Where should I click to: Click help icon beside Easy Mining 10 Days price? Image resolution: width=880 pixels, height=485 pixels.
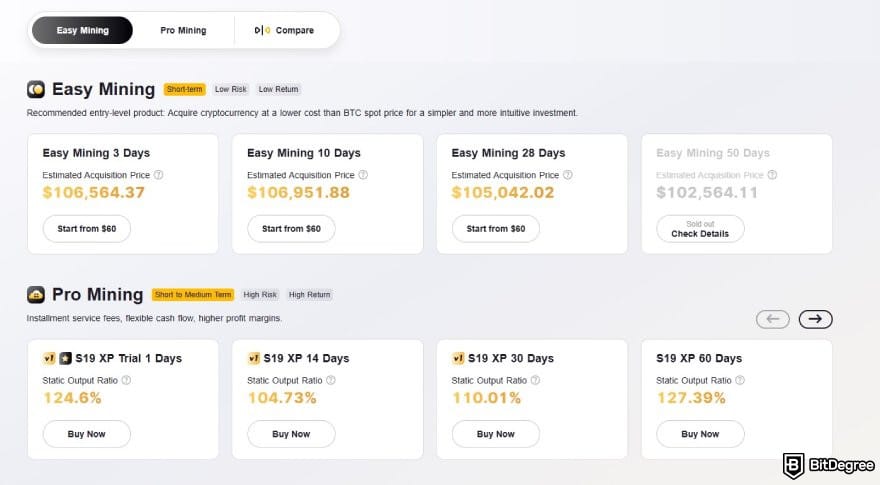(362, 175)
